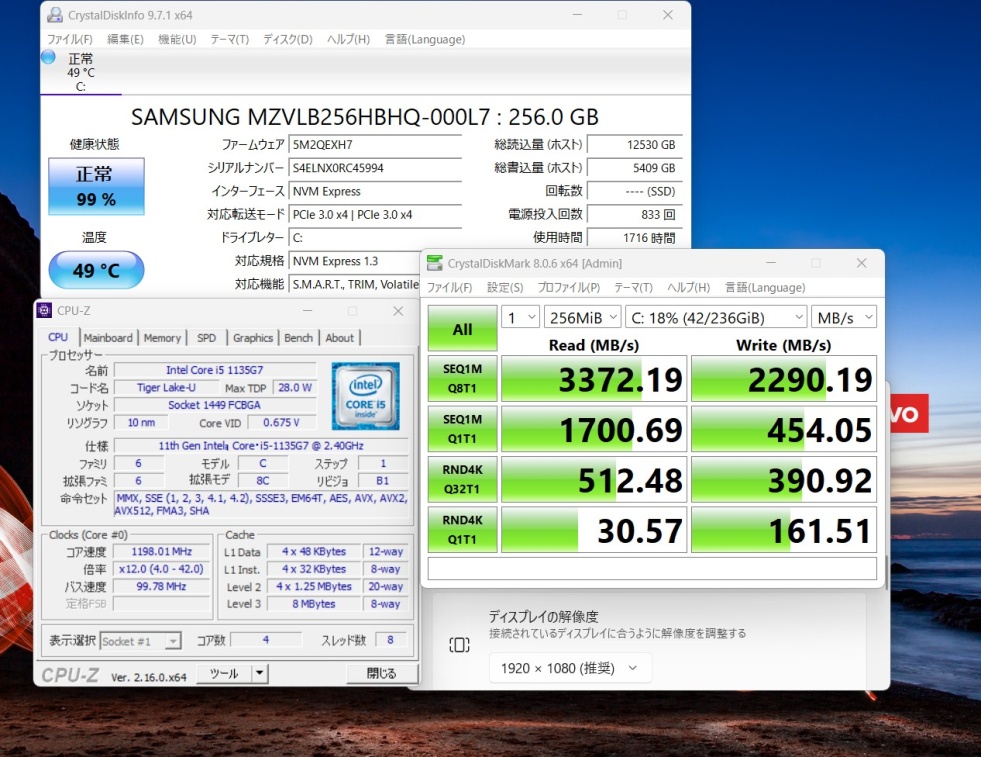The height and width of the screenshot is (757, 981).
Task: Run the RND4K Q32T1 test
Action: point(462,479)
